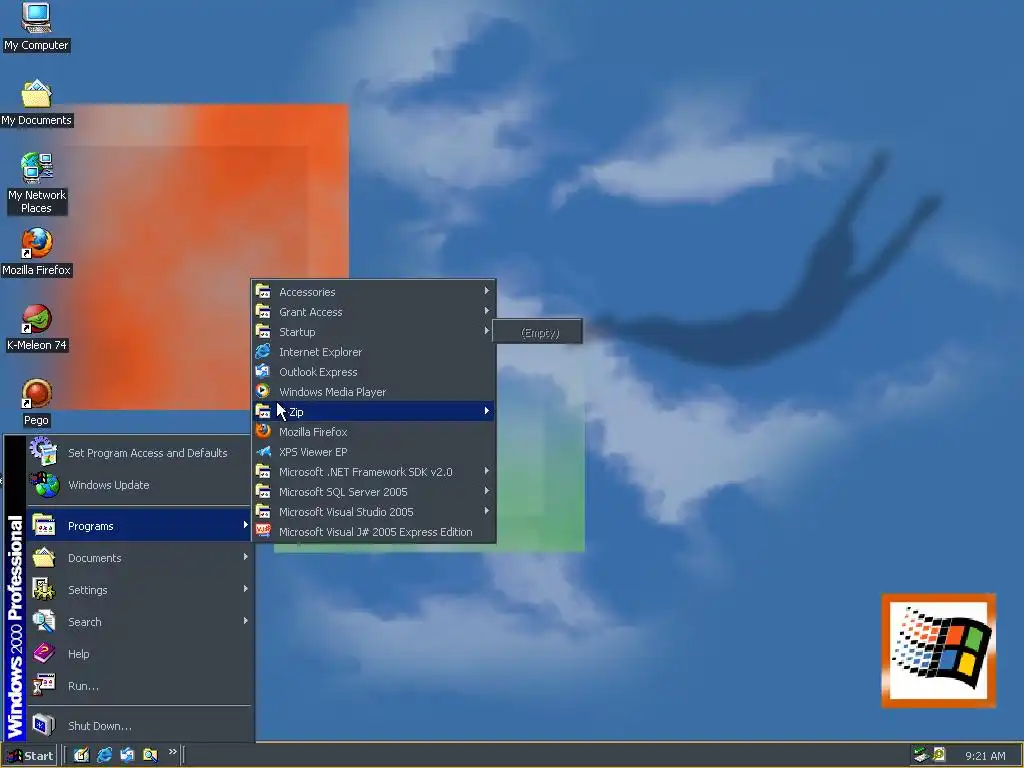Screen dimensions: 1024x768
Task: Expand the Accessories submenu
Action: 374,292
